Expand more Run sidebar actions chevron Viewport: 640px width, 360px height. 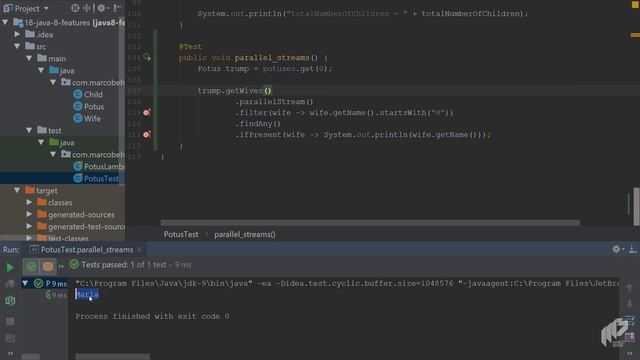point(10,353)
